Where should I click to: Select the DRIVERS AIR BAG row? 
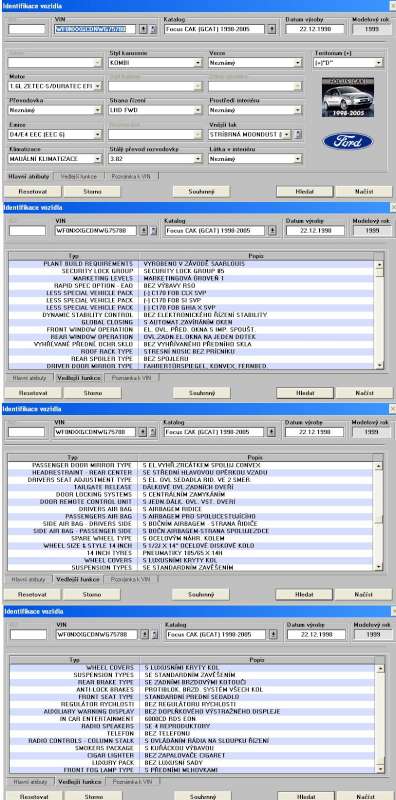pos(191,509)
